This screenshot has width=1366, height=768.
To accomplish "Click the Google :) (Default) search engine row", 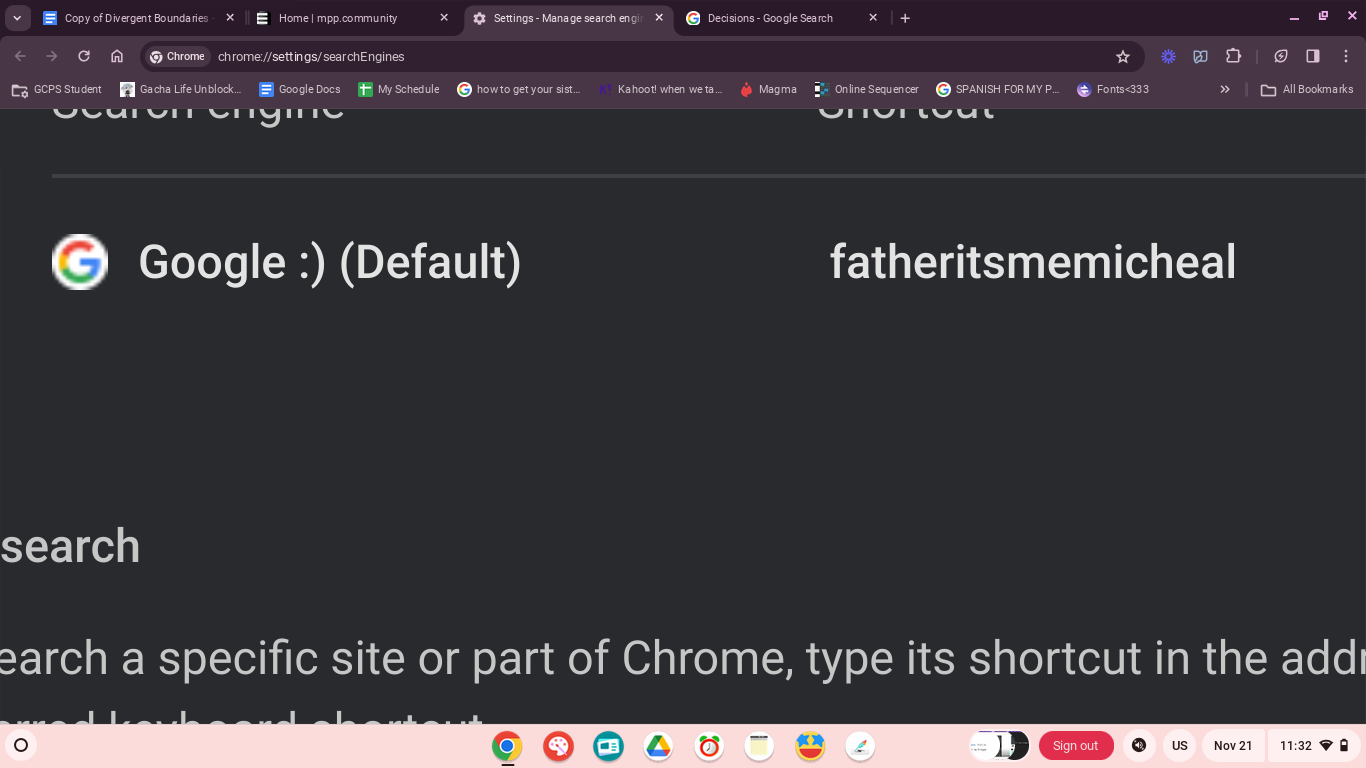I will (708, 262).
